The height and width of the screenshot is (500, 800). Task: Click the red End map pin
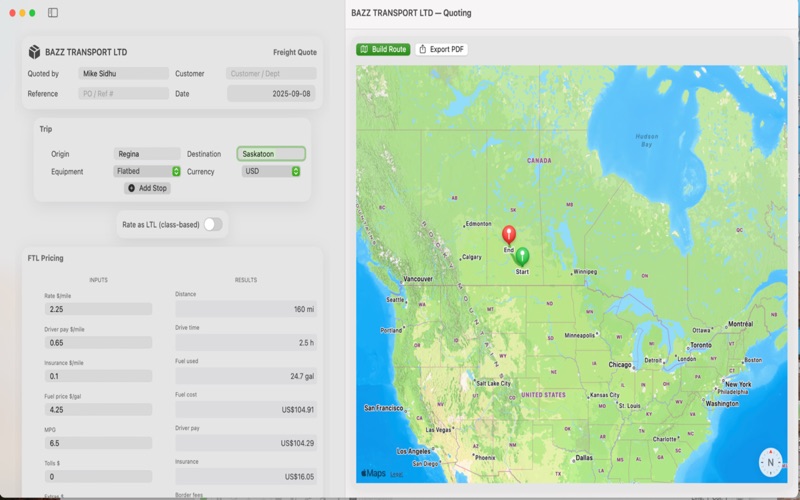point(509,235)
